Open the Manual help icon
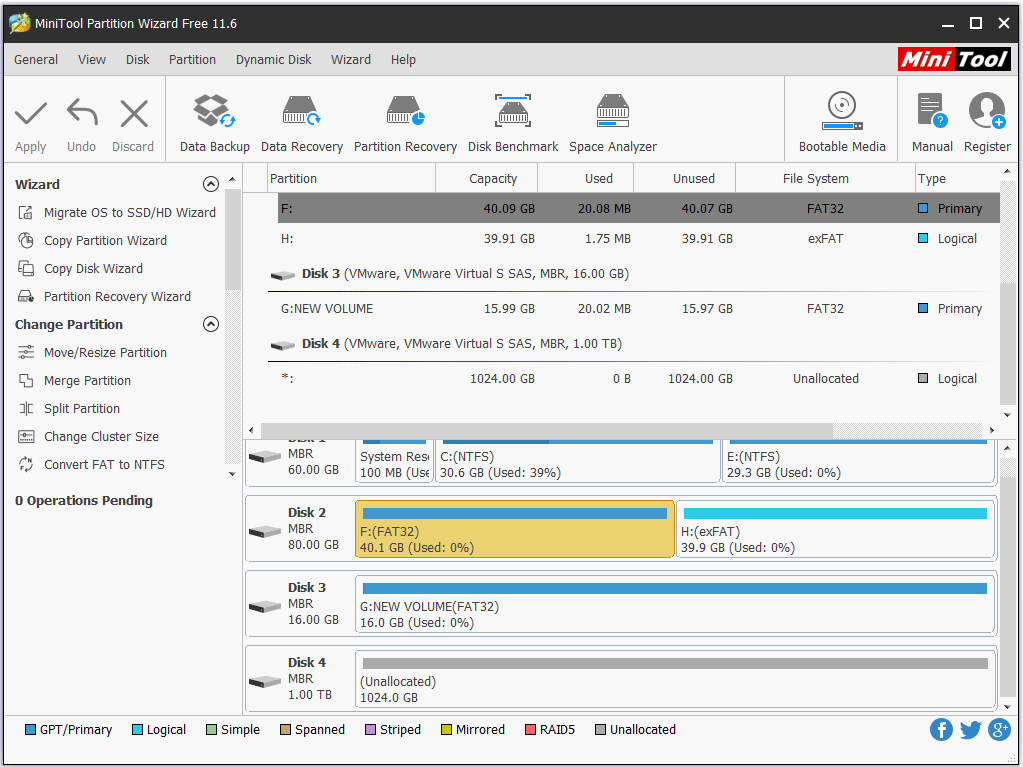The height and width of the screenshot is (767, 1023). pos(932,111)
